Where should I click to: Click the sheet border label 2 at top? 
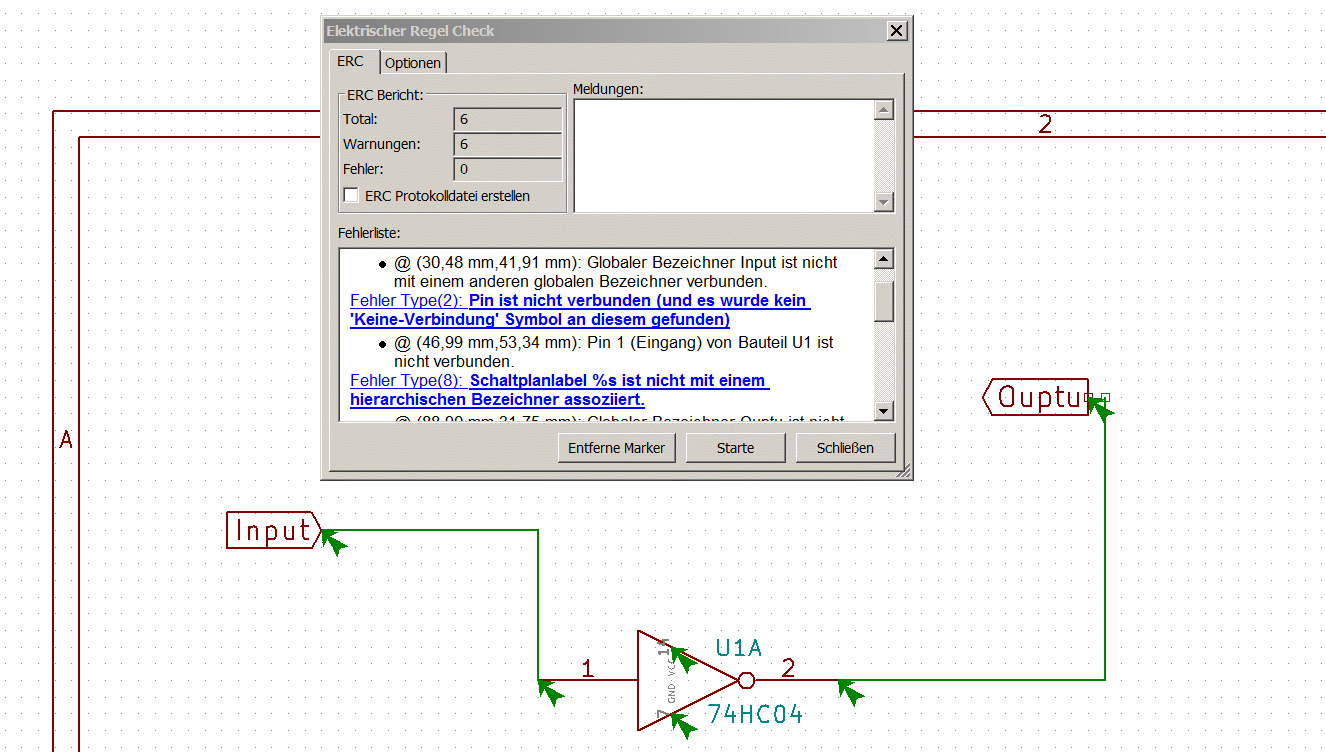[1045, 125]
